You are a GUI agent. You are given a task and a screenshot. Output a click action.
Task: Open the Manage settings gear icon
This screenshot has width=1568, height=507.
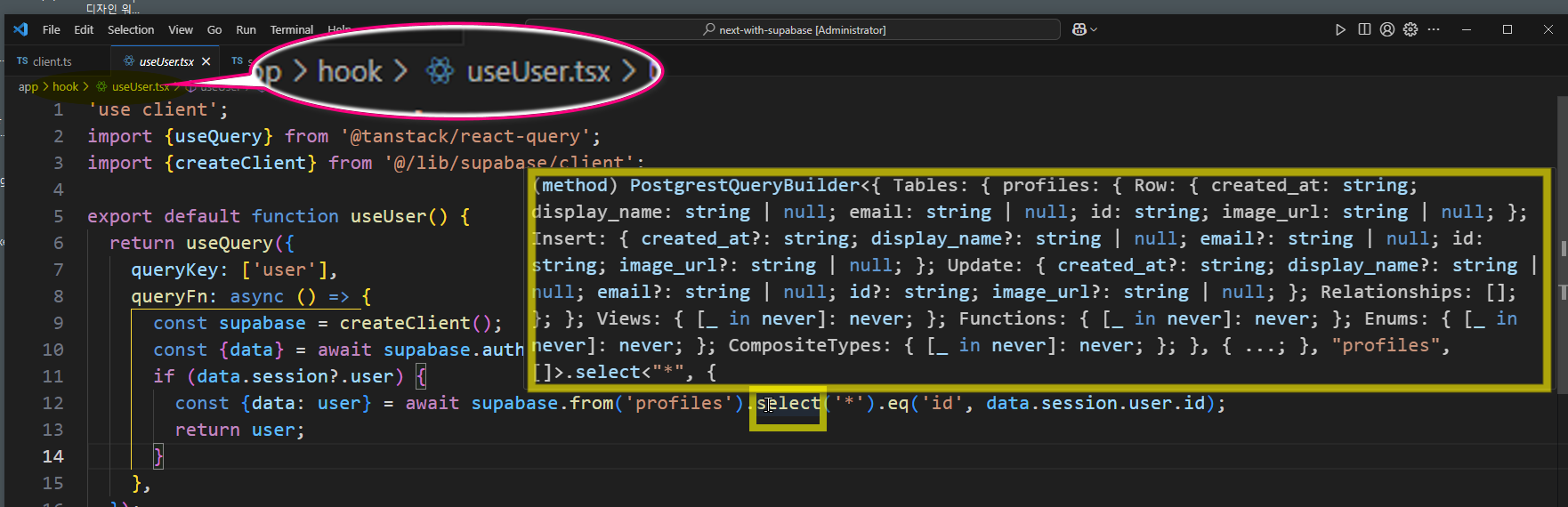[1410, 29]
